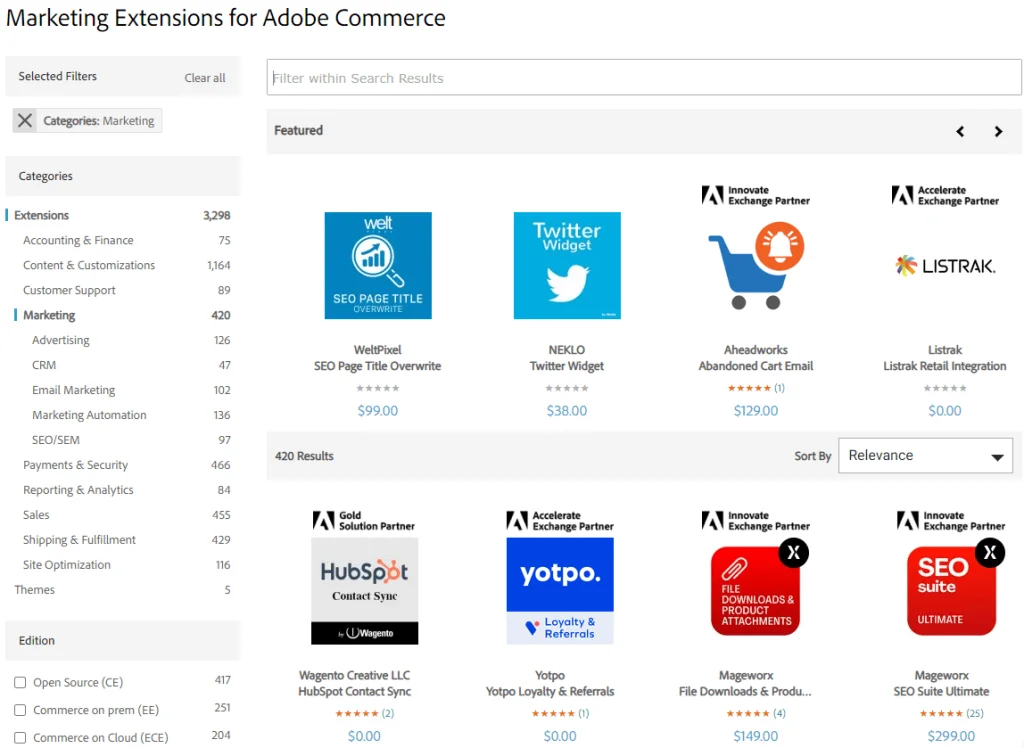Image resolution: width=1024 pixels, height=748 pixels.
Task: Open the HubSpot Contact Sync icon
Action: [364, 590]
